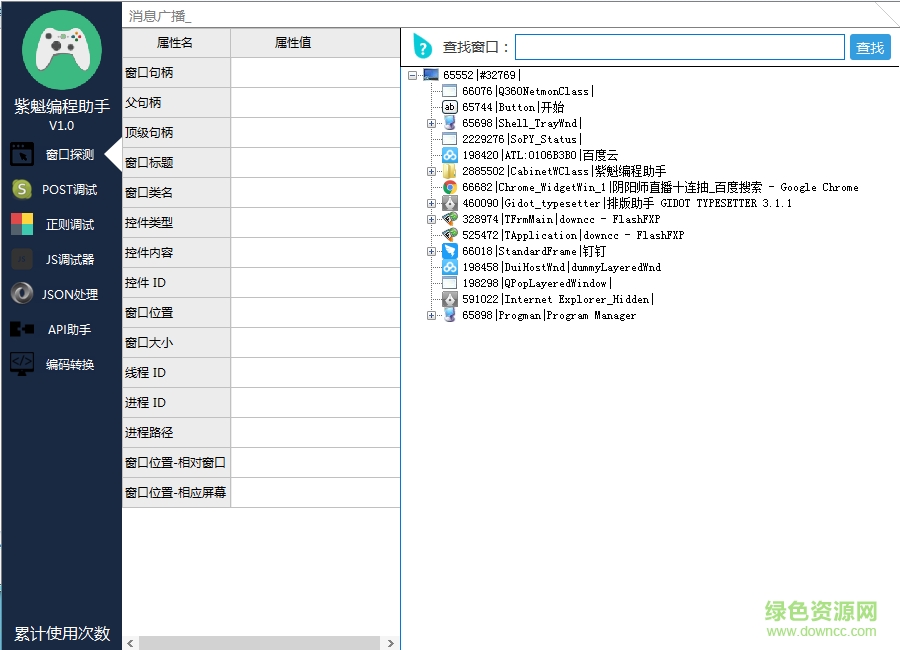The width and height of the screenshot is (900, 650).
Task: Click the 正则调试 colored squares icon
Action: point(22,224)
